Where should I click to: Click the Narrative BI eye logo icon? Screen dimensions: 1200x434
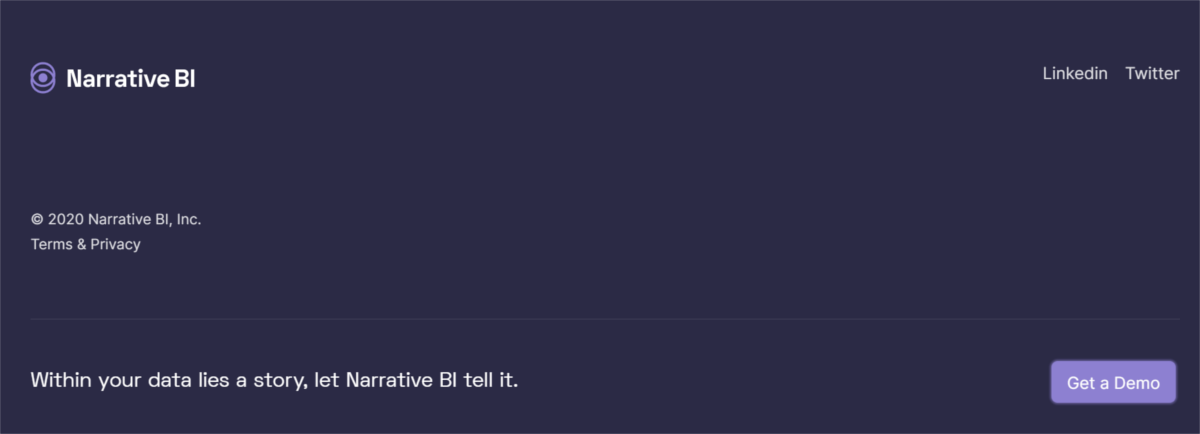[43, 78]
